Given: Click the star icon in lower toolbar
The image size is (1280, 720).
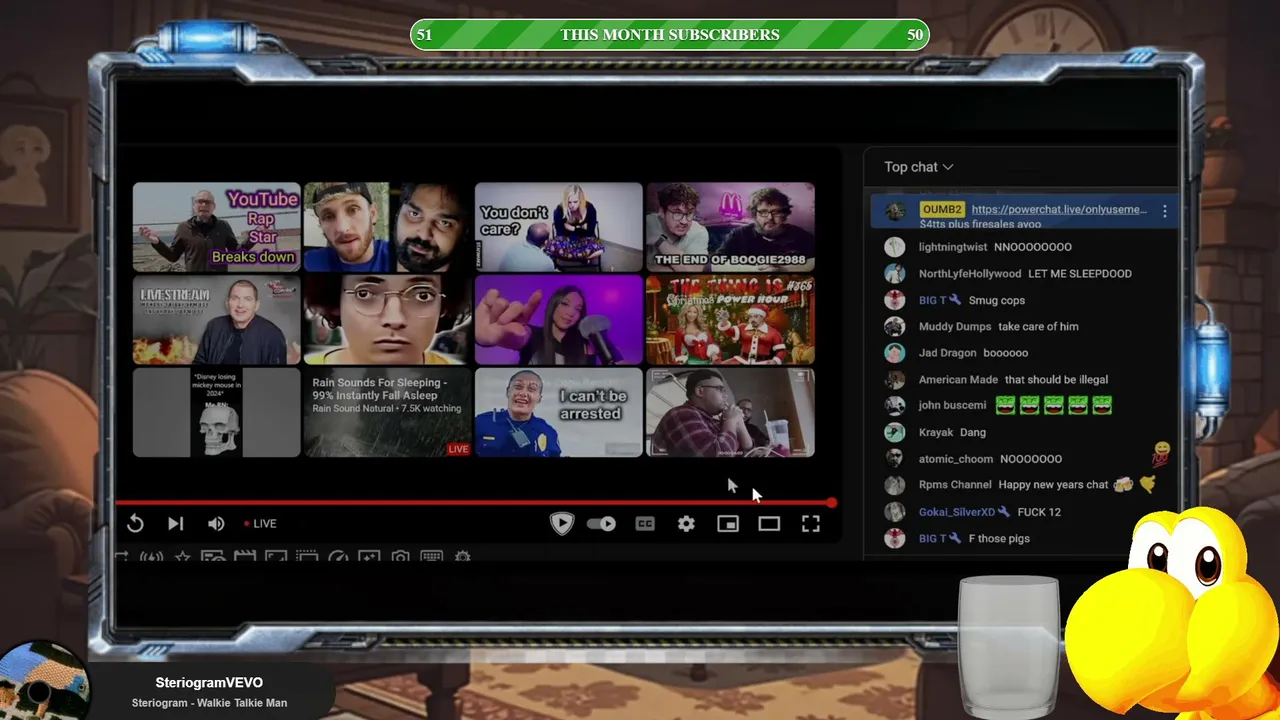Looking at the screenshot, I should coord(183,557).
